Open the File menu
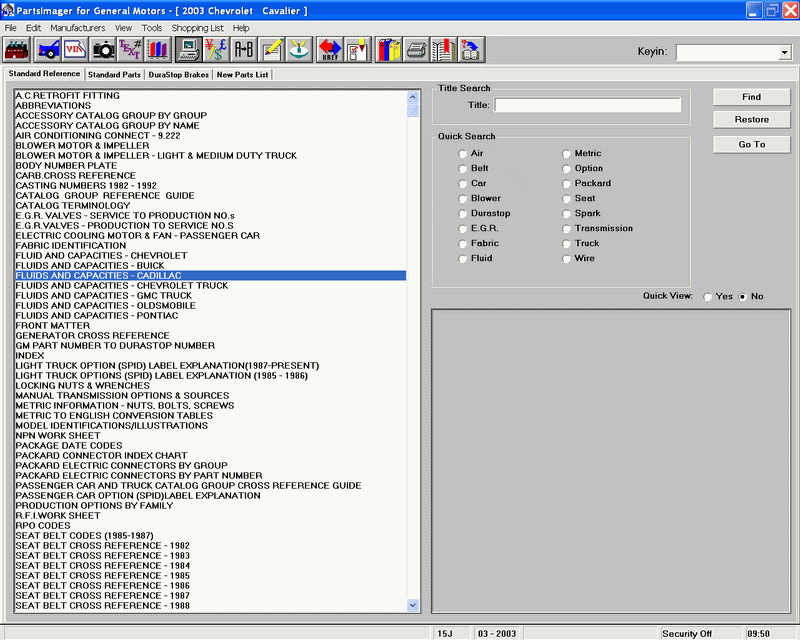 [x=10, y=28]
